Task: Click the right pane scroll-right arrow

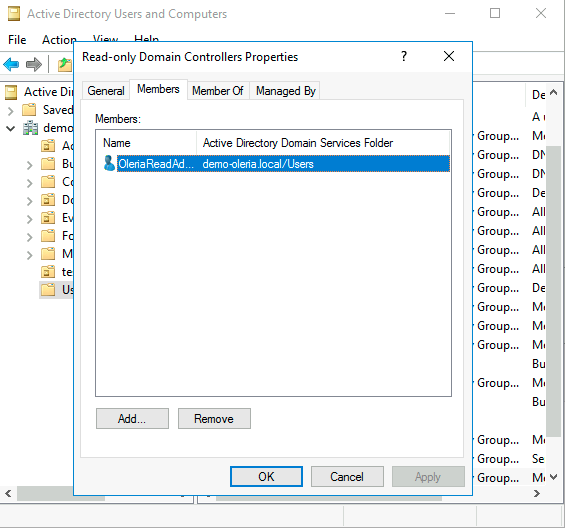Action: (x=537, y=493)
